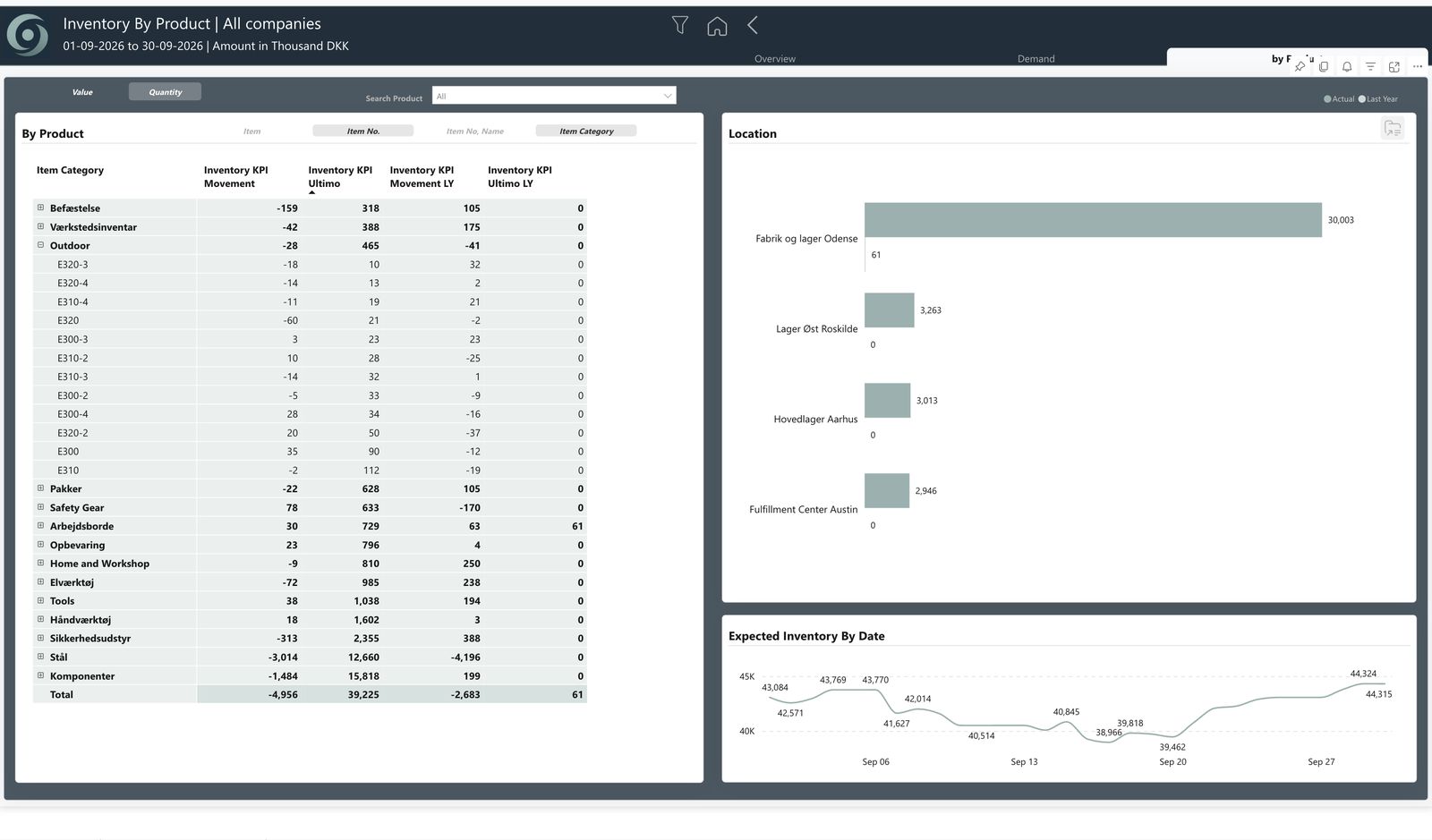Image resolution: width=1432 pixels, height=840 pixels.
Task: Expand the Stål category row
Action: (x=40, y=657)
